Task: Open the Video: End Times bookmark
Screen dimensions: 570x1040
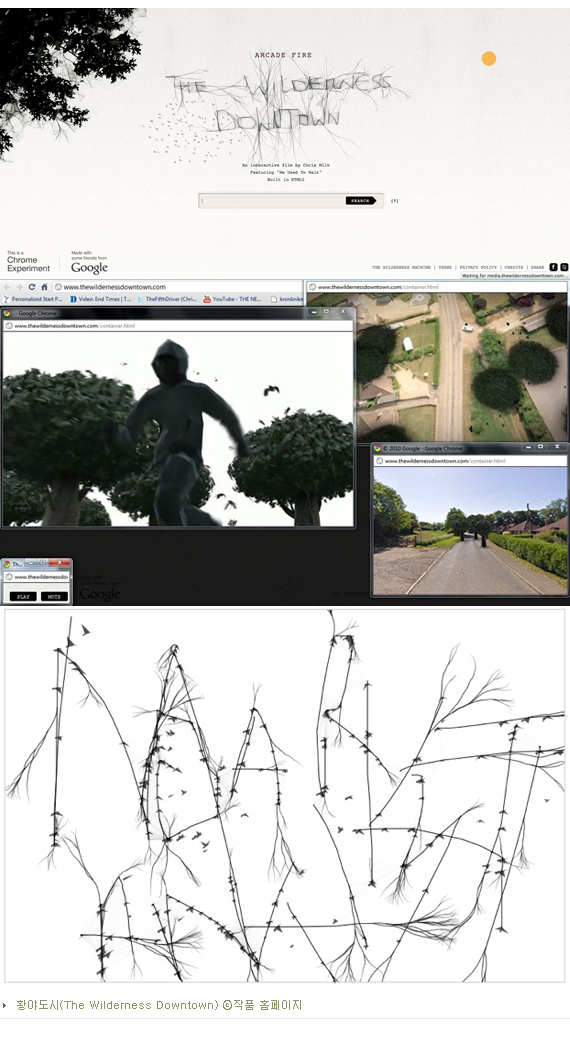Action: tap(100, 299)
